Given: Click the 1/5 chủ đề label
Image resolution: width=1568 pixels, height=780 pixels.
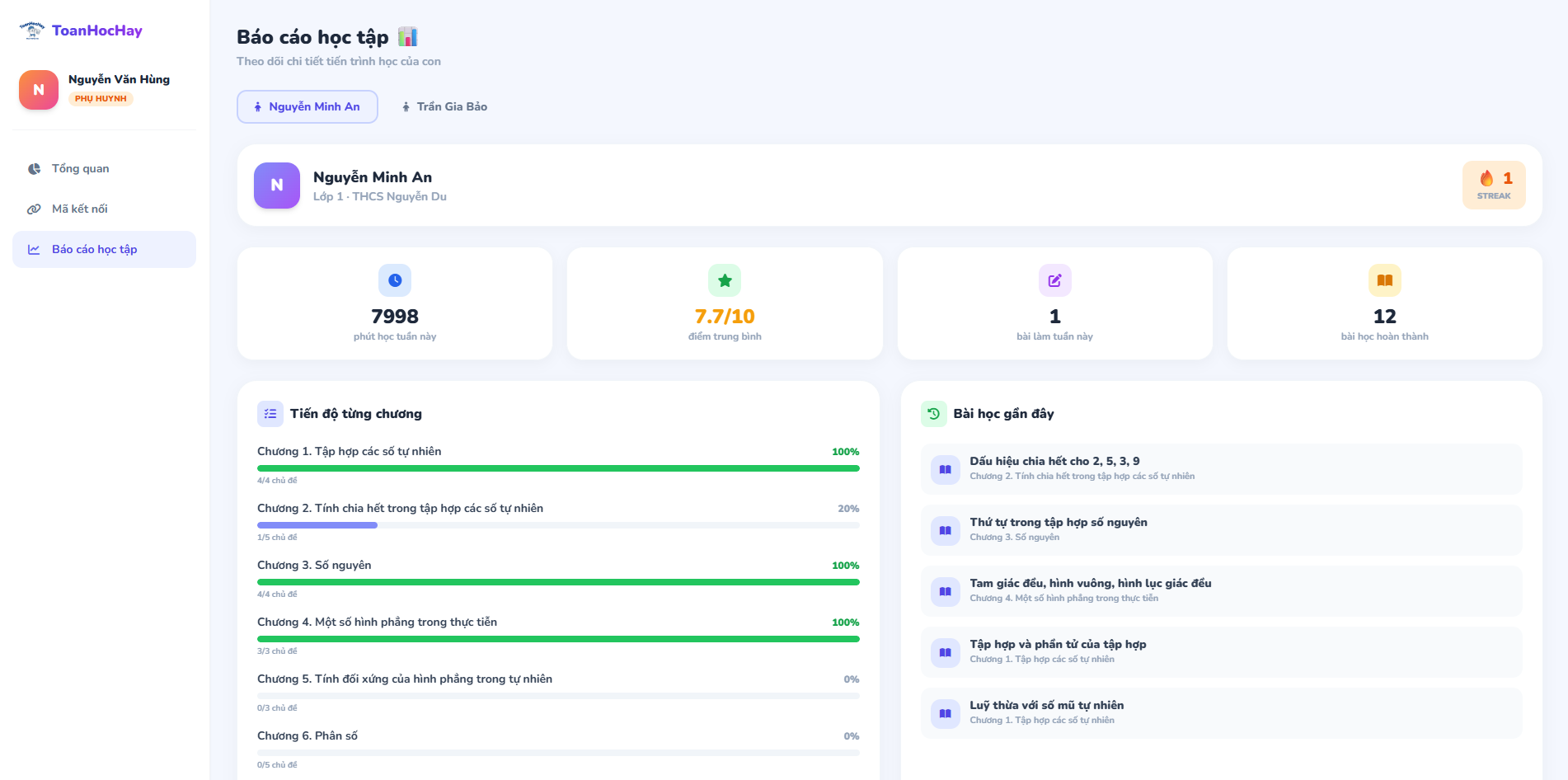Looking at the screenshot, I should point(277,538).
